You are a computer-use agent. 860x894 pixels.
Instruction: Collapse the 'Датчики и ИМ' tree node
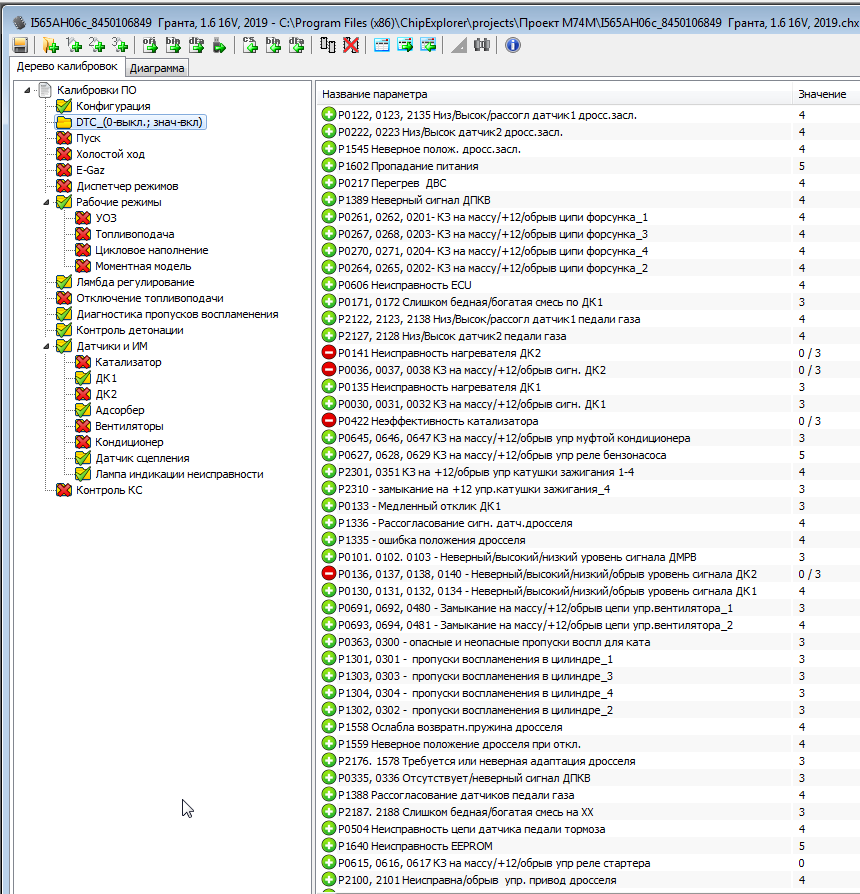pyautogui.click(x=46, y=346)
